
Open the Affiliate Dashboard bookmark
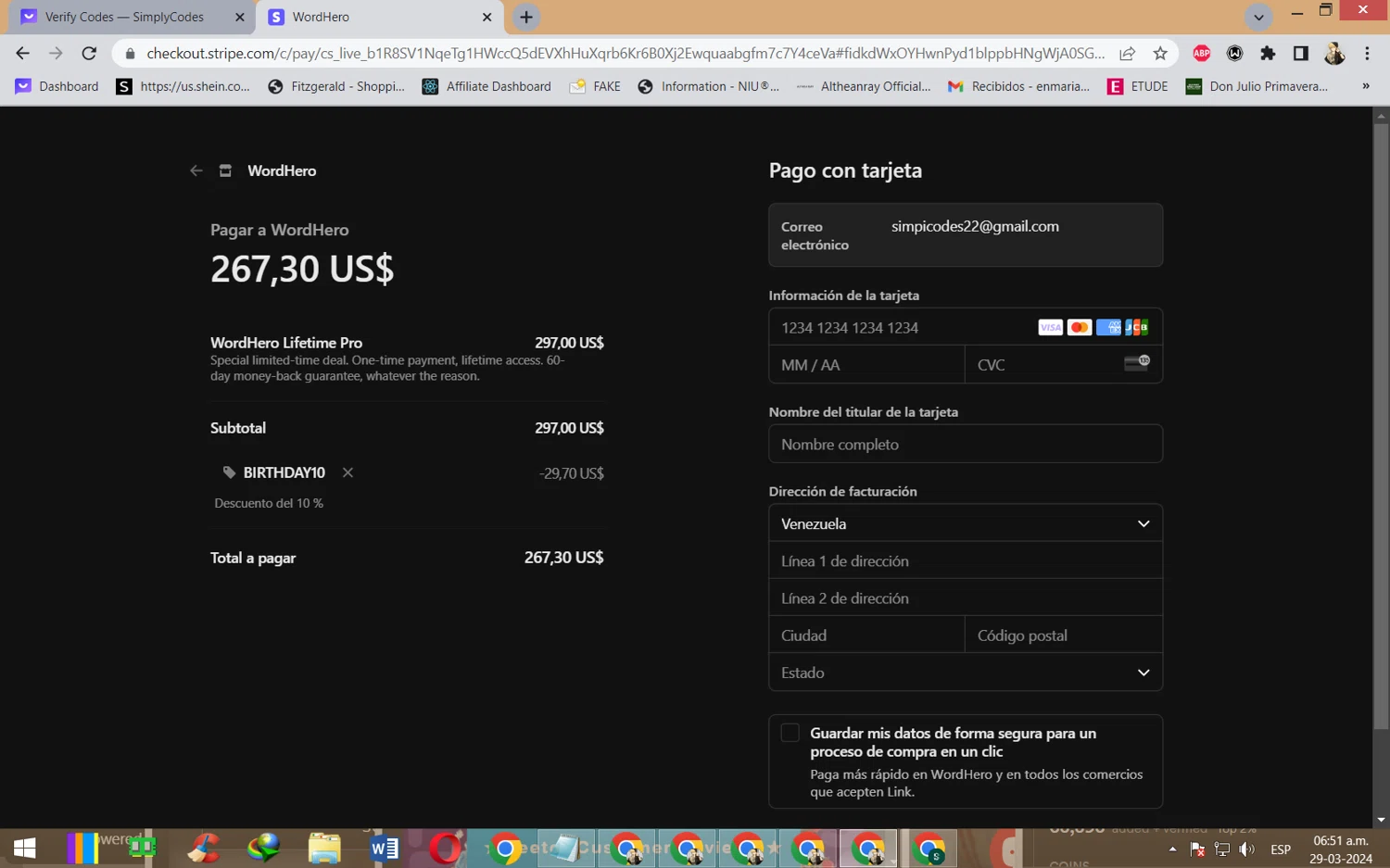(486, 86)
